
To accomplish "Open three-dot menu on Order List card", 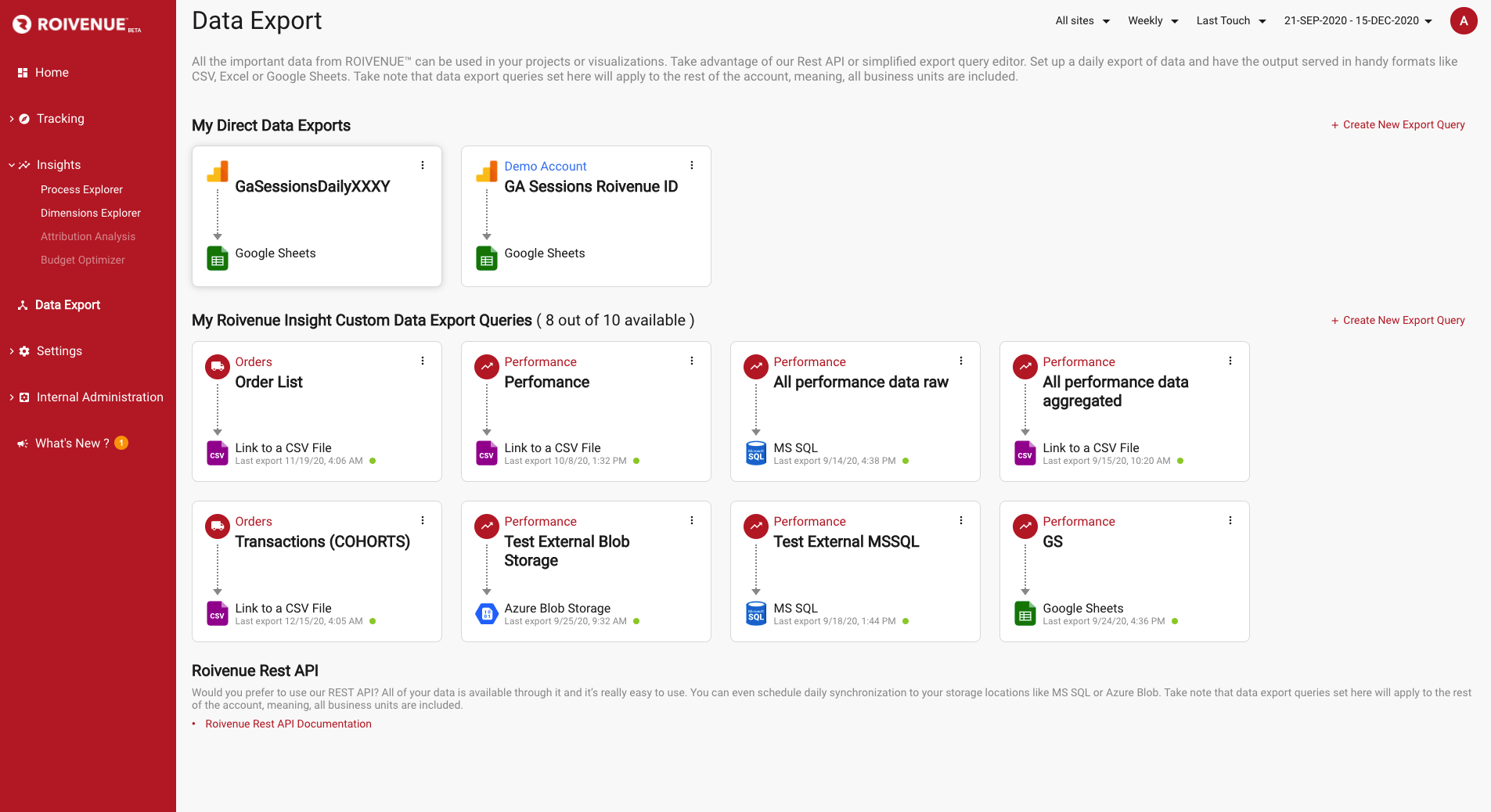I will tap(423, 361).
